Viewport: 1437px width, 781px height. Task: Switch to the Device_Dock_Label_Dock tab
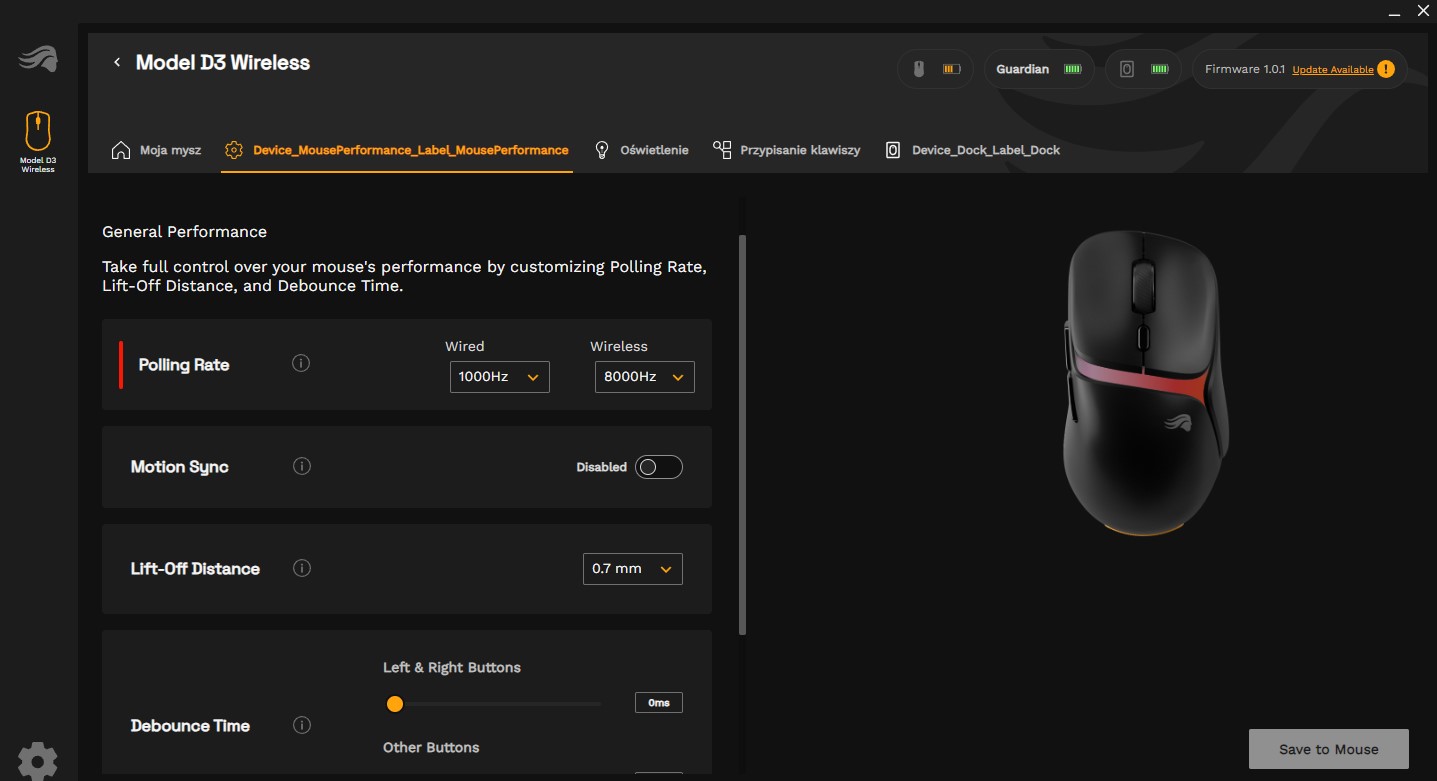[973, 150]
